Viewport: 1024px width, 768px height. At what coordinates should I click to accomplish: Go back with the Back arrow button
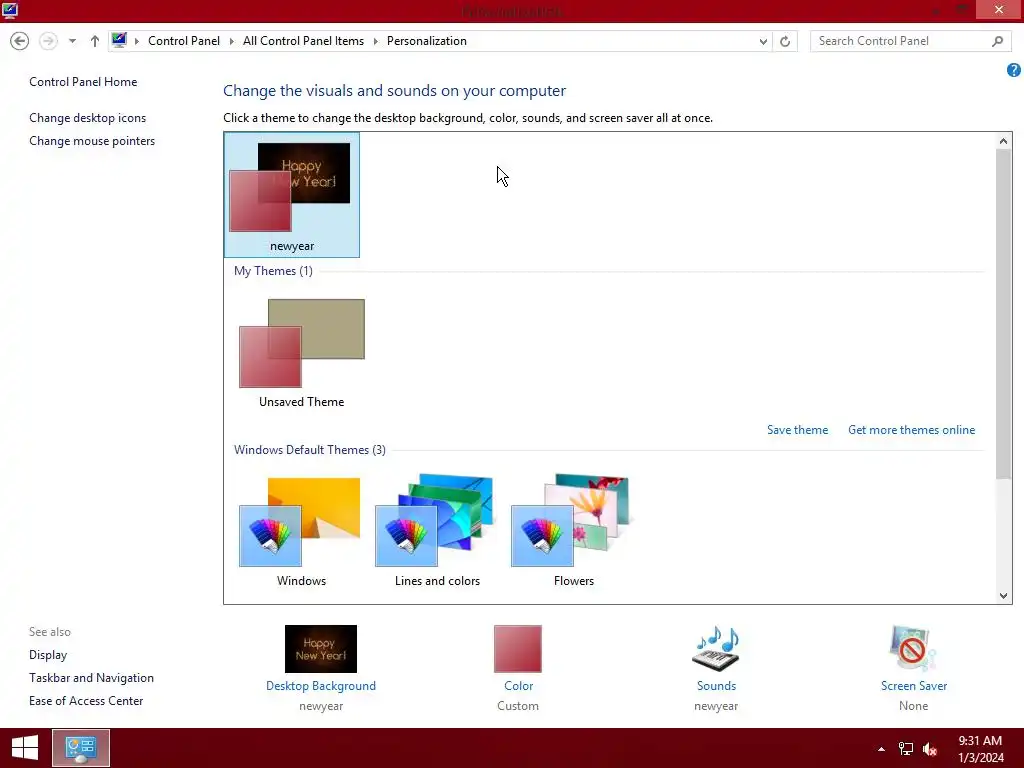click(20, 41)
